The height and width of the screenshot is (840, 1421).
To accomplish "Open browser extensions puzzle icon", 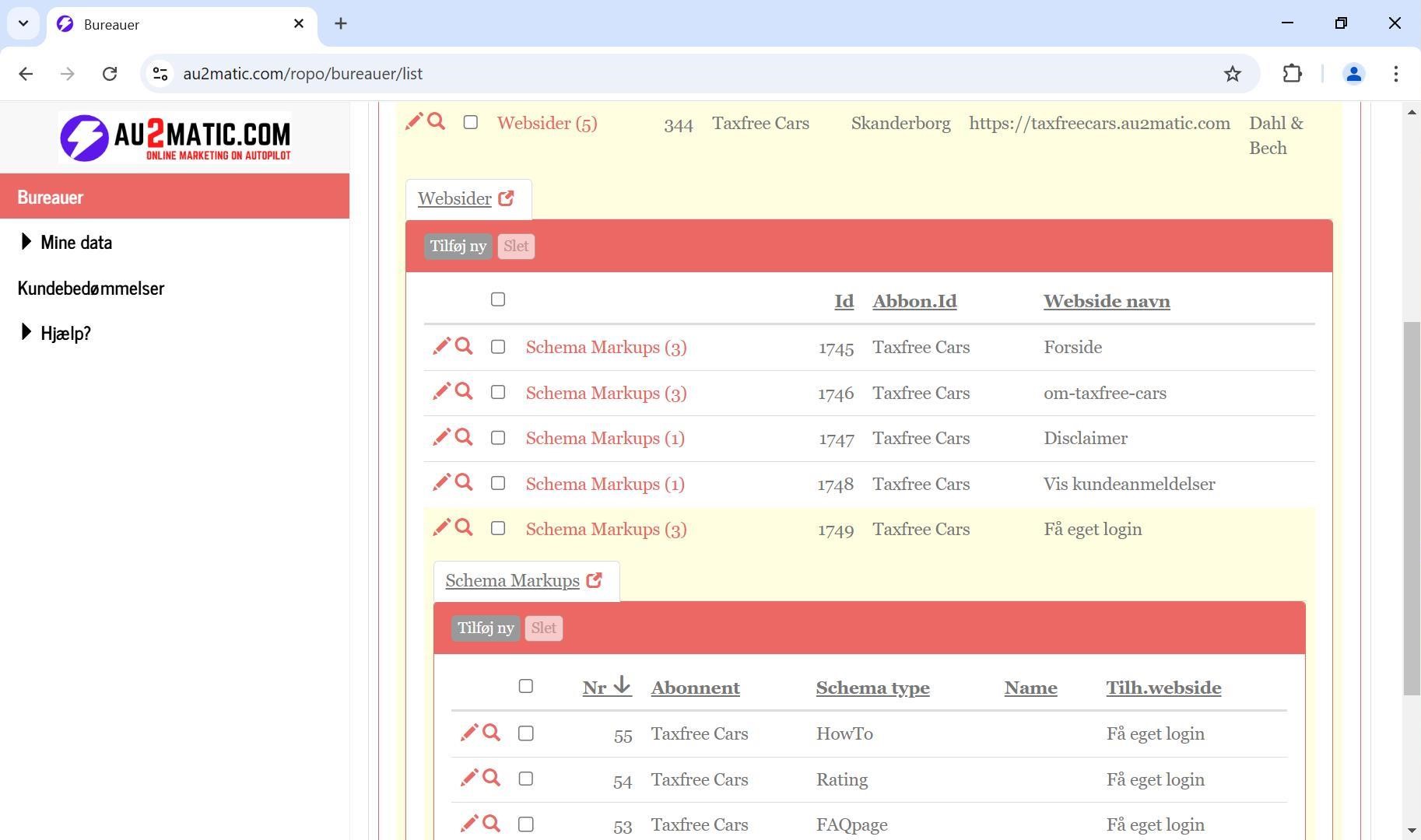I will point(1292,74).
